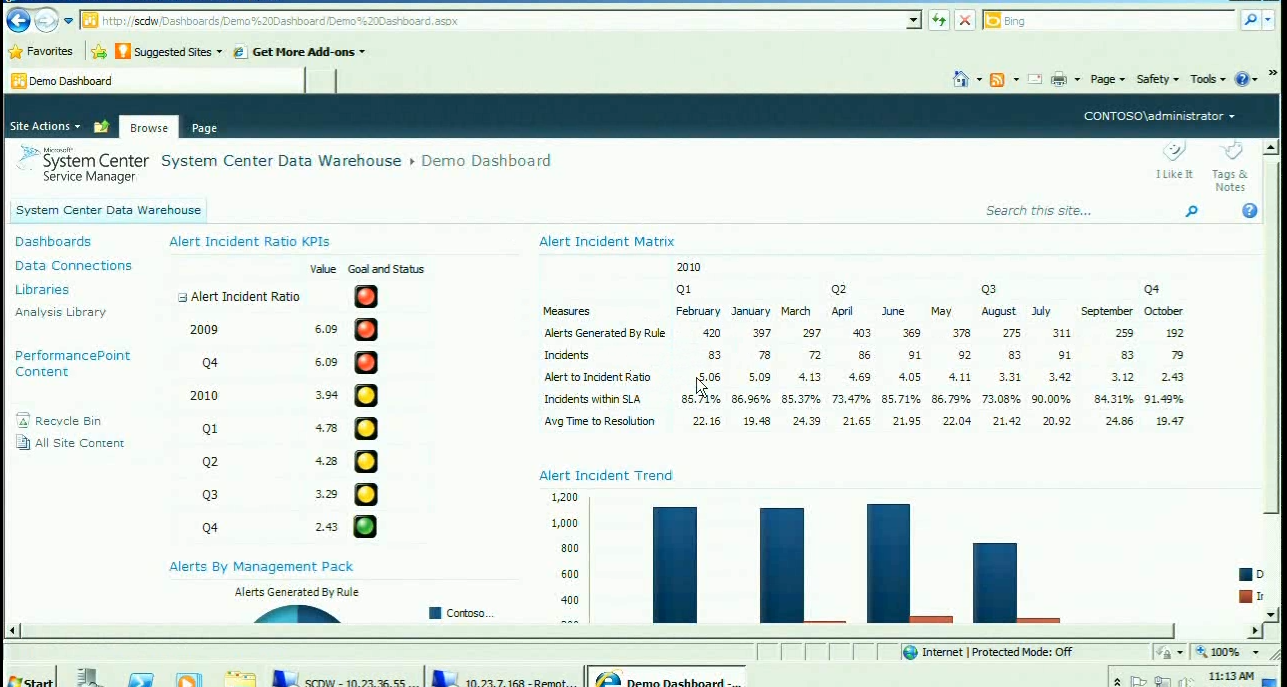Click the System Center Data Warehouse navigation tab
This screenshot has width=1287, height=687.
[108, 210]
